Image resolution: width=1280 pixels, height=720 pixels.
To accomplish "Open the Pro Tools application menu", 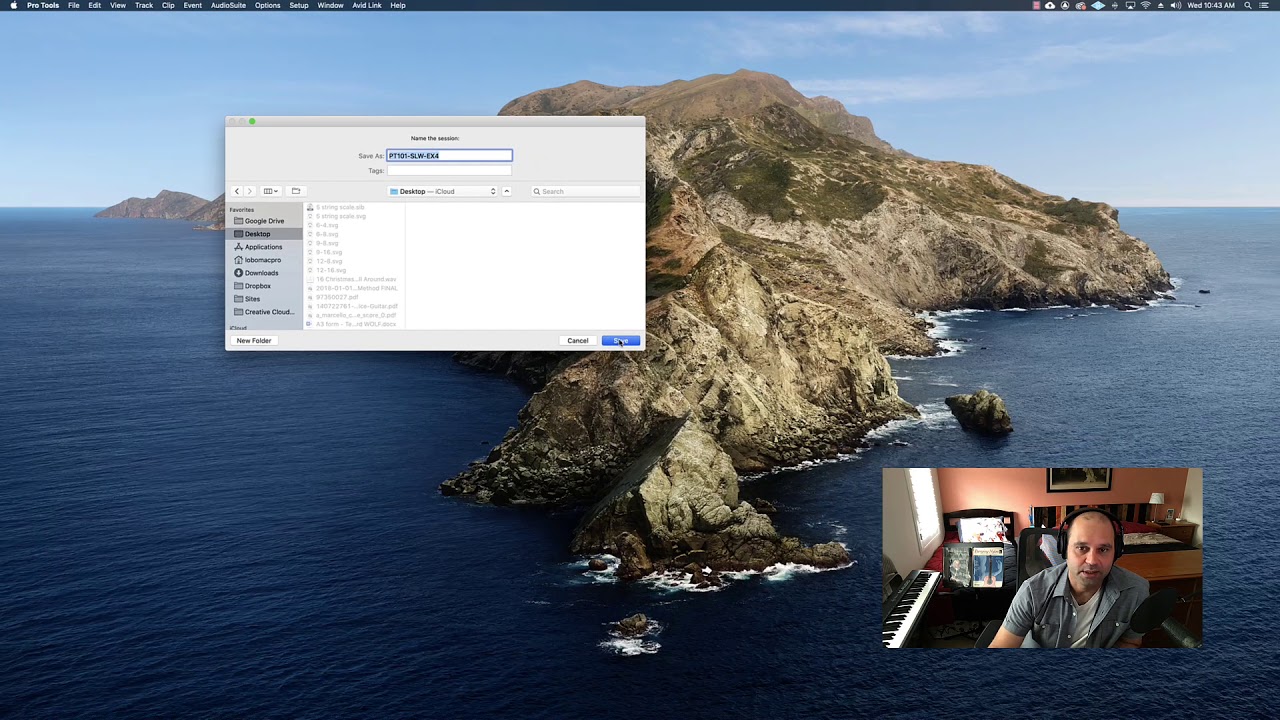I will [43, 5].
